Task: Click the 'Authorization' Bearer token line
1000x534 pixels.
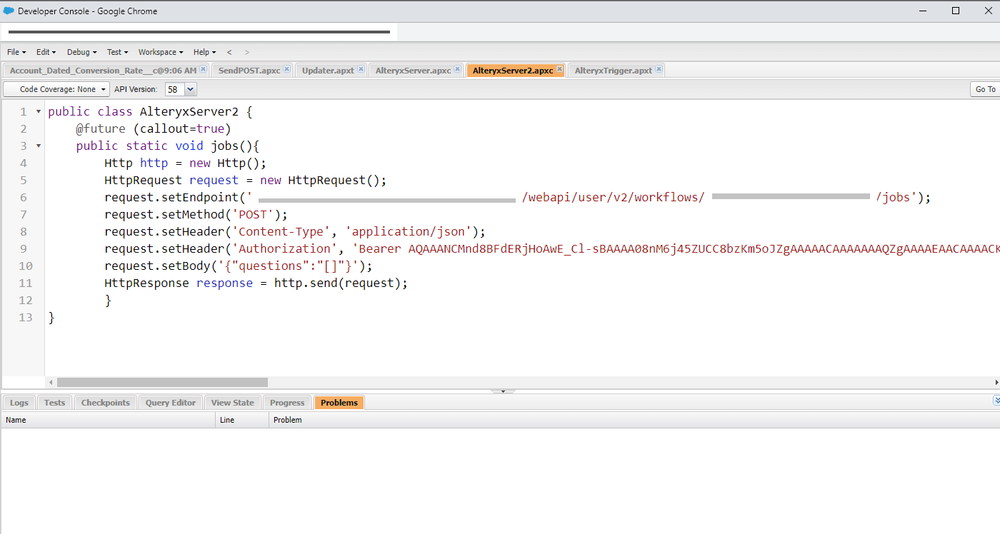Action: (552, 249)
